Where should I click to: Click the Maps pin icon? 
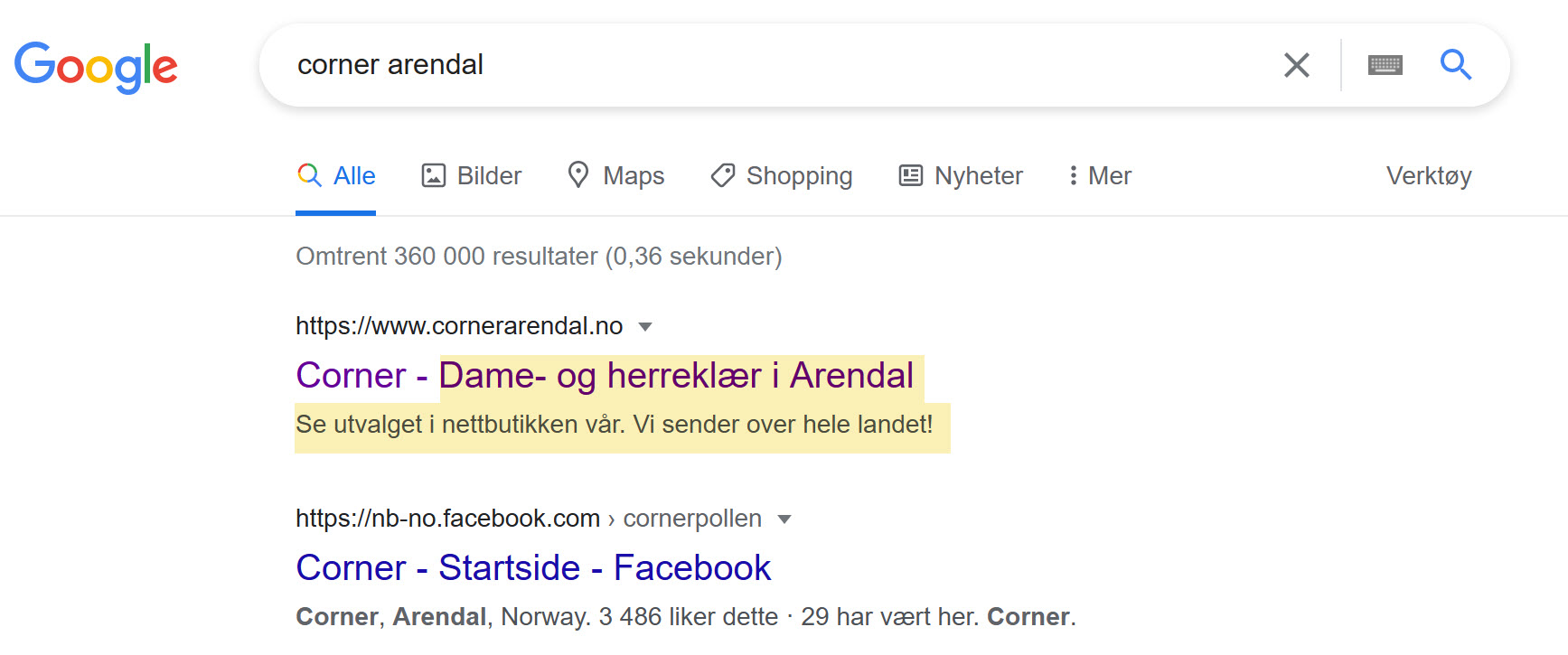pyautogui.click(x=578, y=174)
